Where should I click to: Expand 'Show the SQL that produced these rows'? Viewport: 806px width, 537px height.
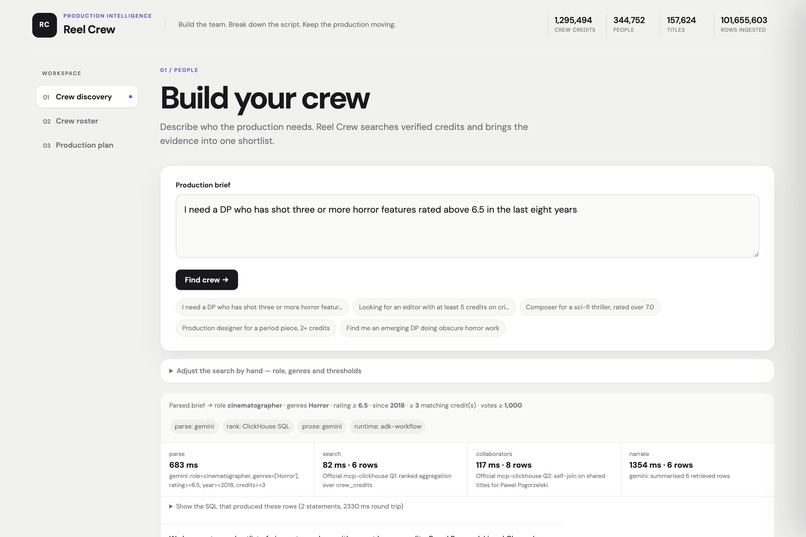tap(286, 506)
